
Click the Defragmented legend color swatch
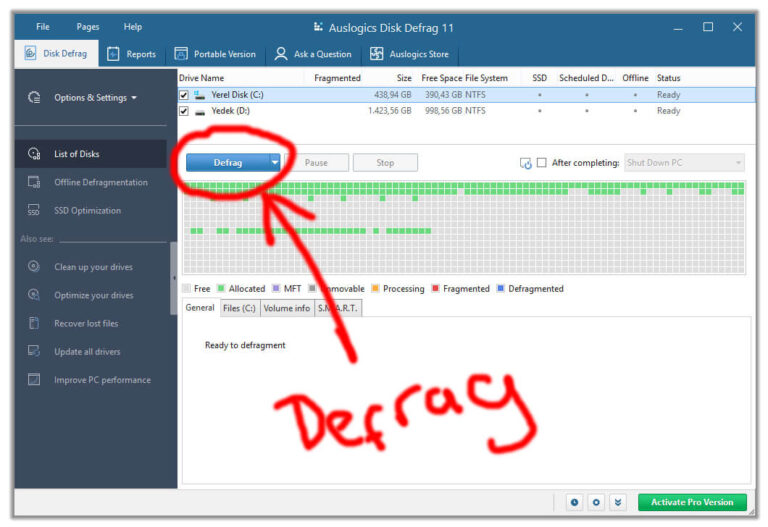pyautogui.click(x=501, y=288)
